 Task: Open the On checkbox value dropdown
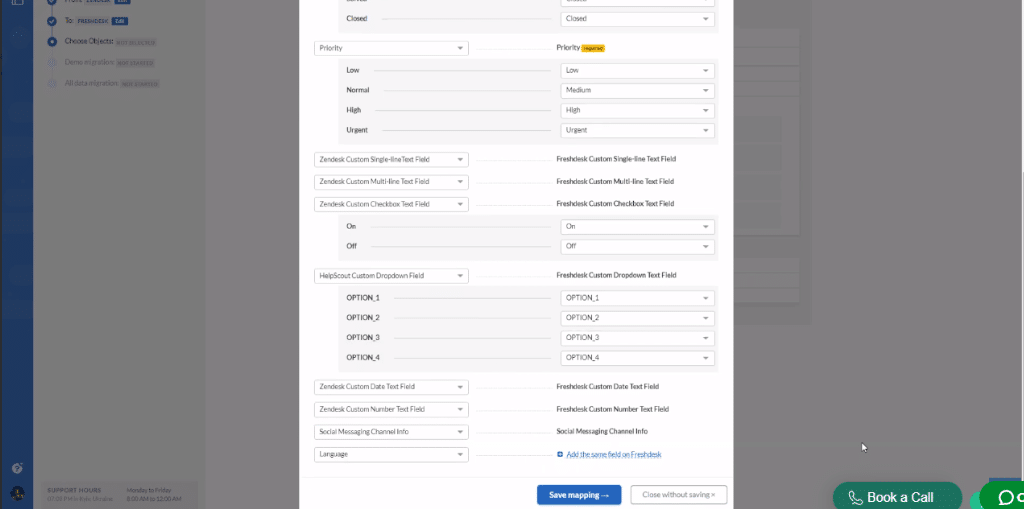click(637, 227)
